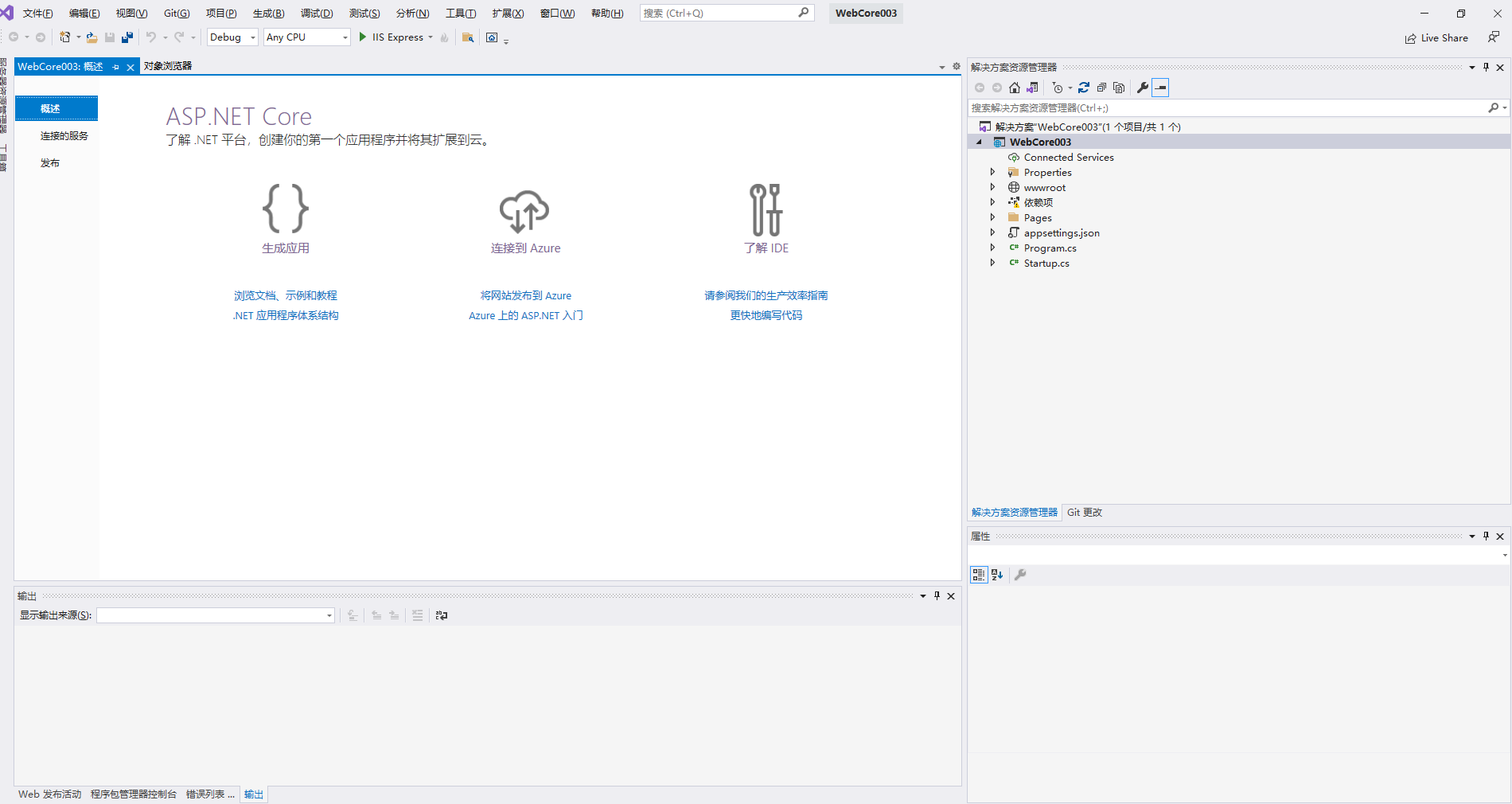Open the 调试(D) menu

click(x=317, y=14)
